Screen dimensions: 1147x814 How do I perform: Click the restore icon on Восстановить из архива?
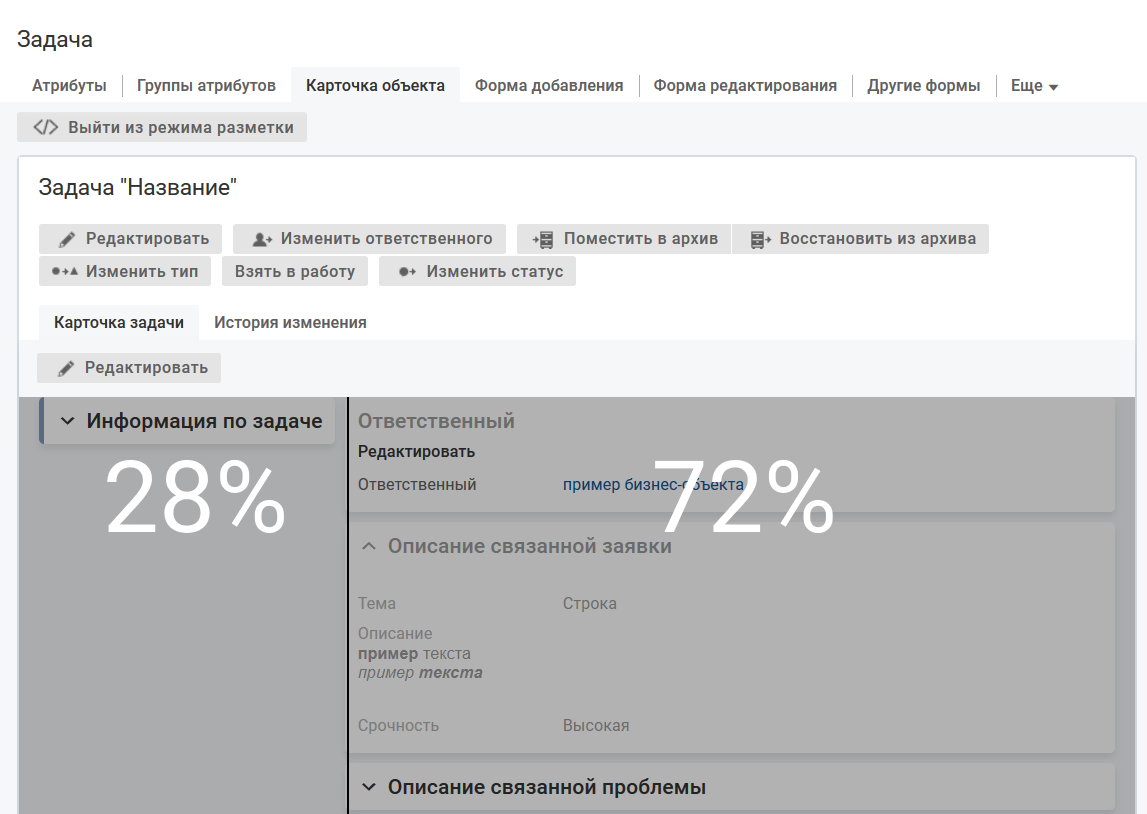point(761,239)
